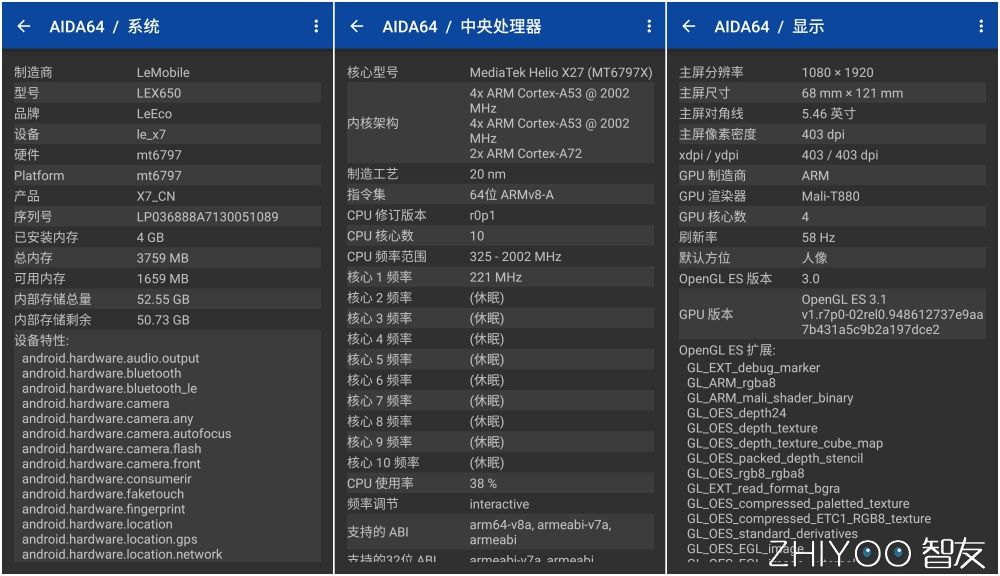Select 主屏分辨率 1080 × 1920 row

[x=832, y=72]
